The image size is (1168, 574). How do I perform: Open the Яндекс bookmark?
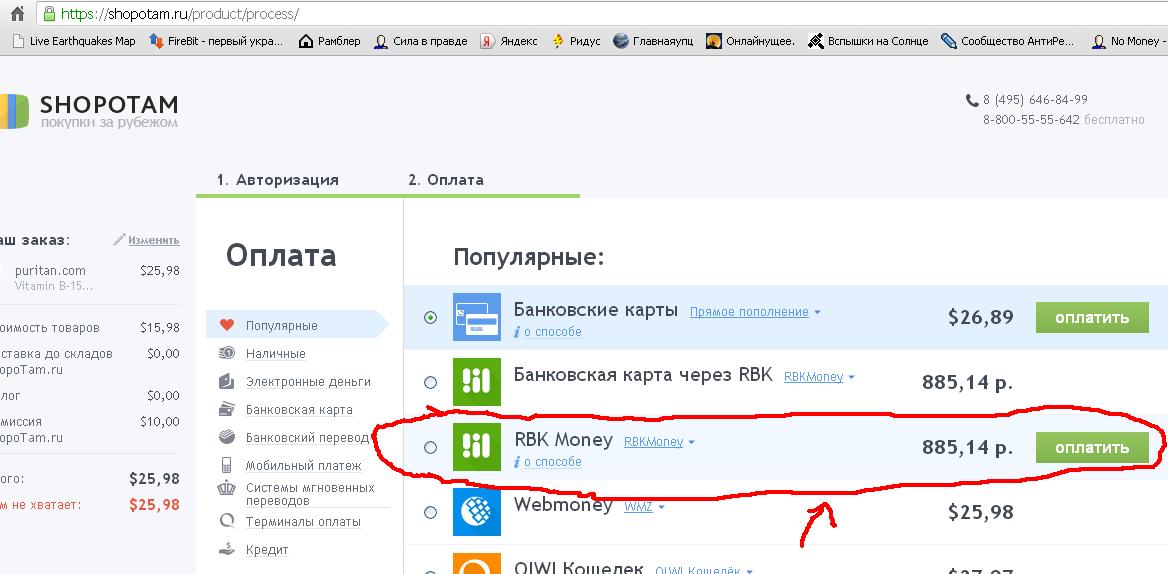(509, 41)
